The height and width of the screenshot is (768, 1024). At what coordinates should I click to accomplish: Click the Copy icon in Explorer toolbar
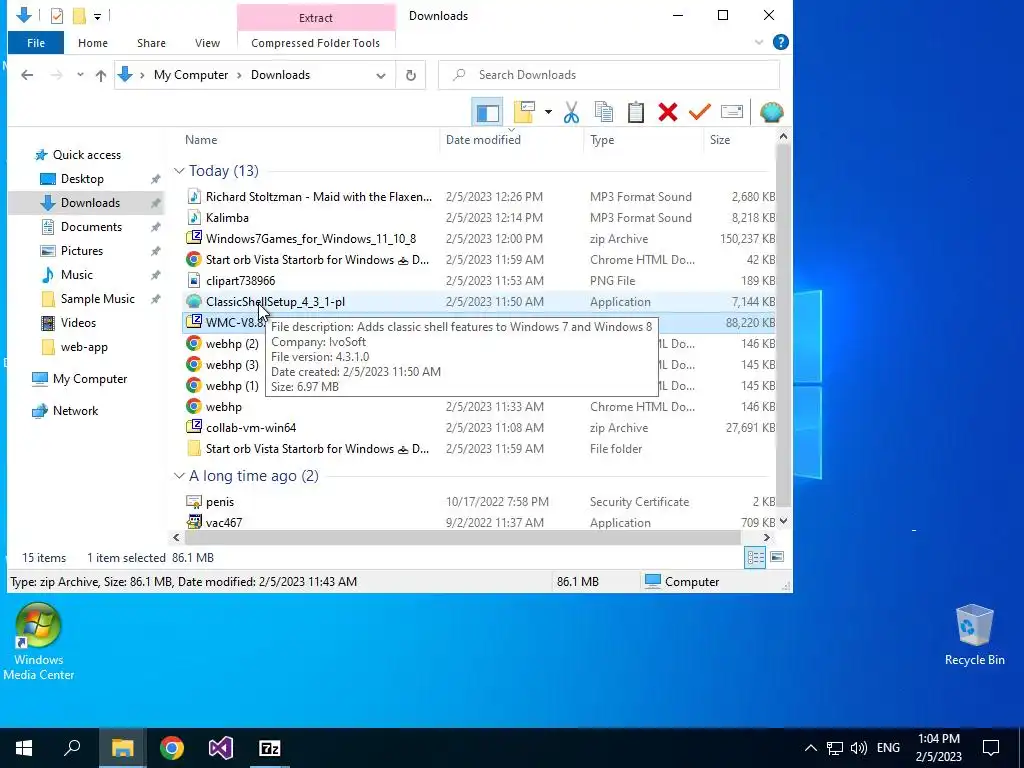tap(604, 112)
